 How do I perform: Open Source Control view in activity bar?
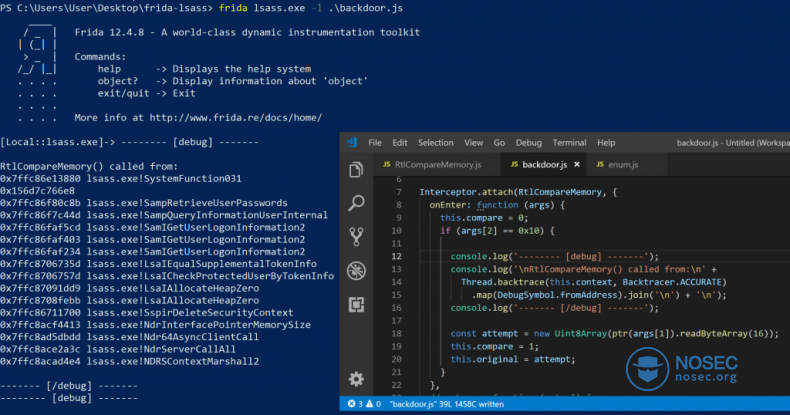click(x=356, y=237)
